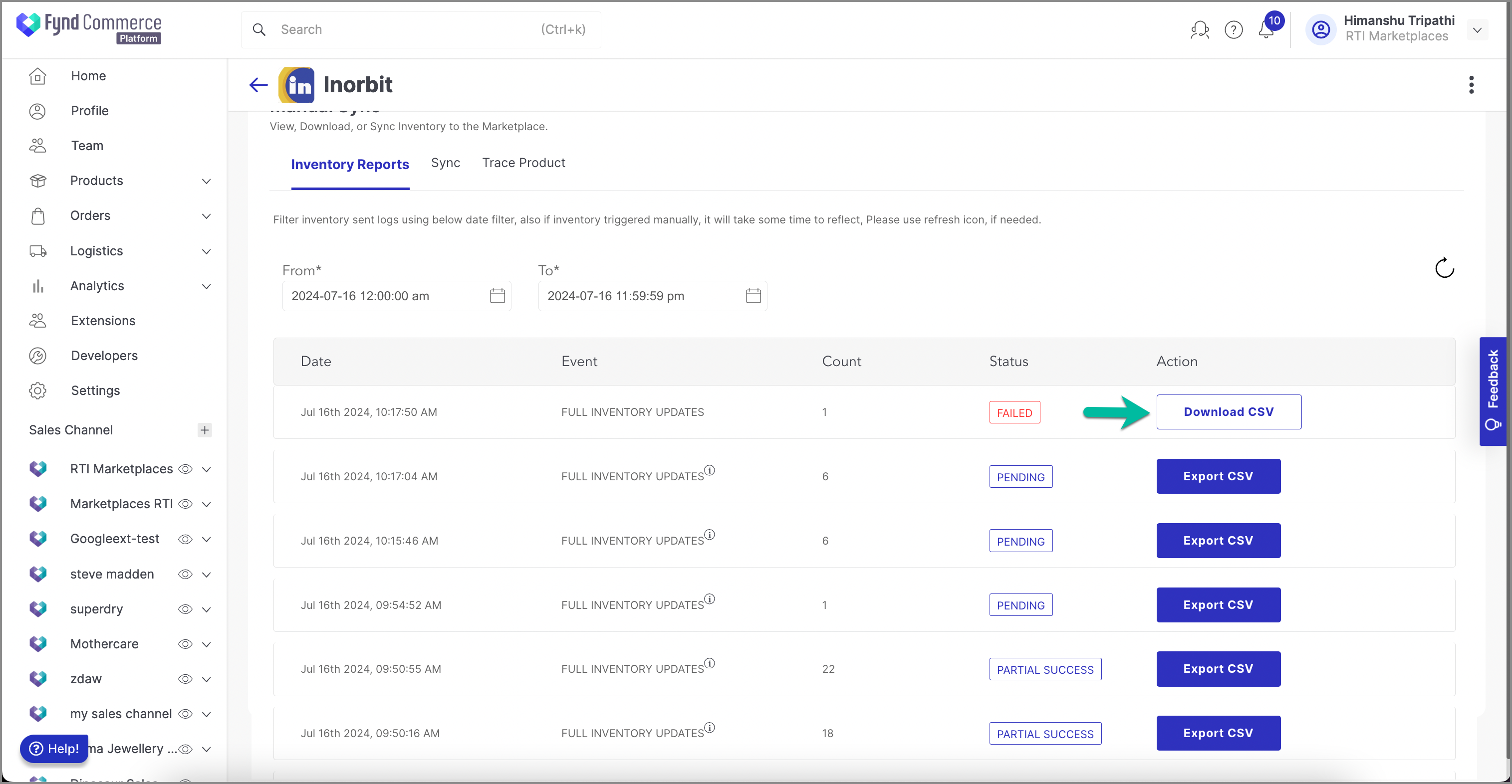Open the help question mark icon
The image size is (1512, 784).
[x=1233, y=29]
